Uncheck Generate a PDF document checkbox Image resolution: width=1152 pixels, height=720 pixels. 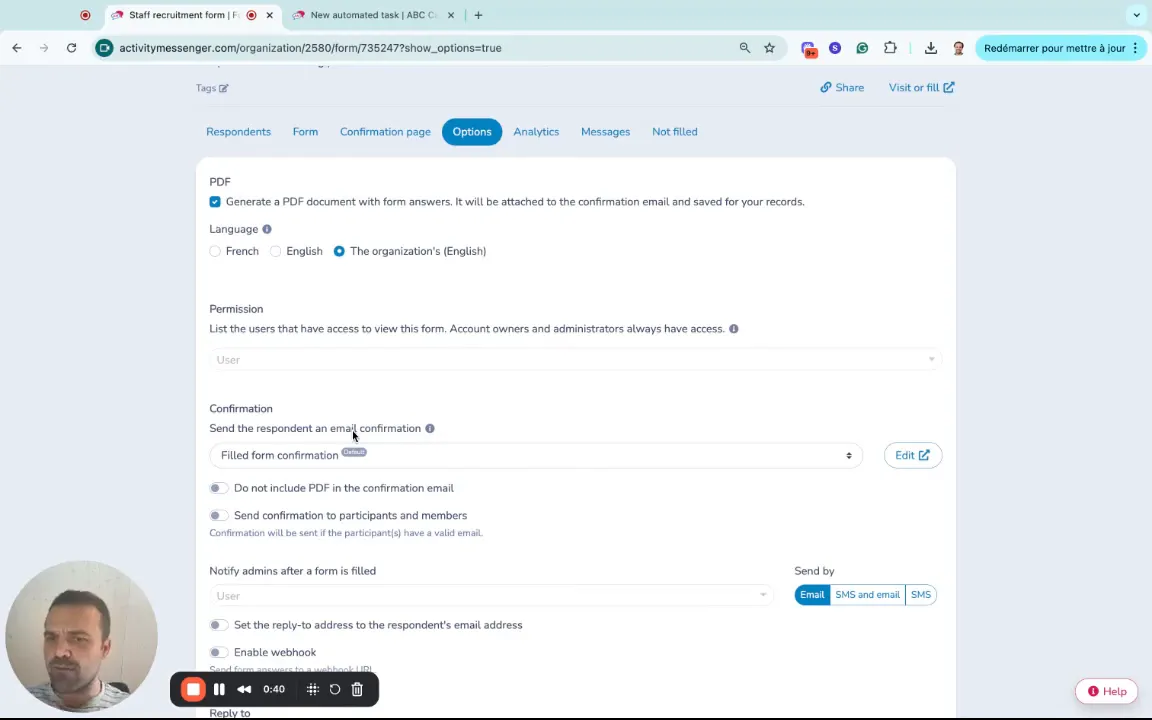[x=215, y=202]
